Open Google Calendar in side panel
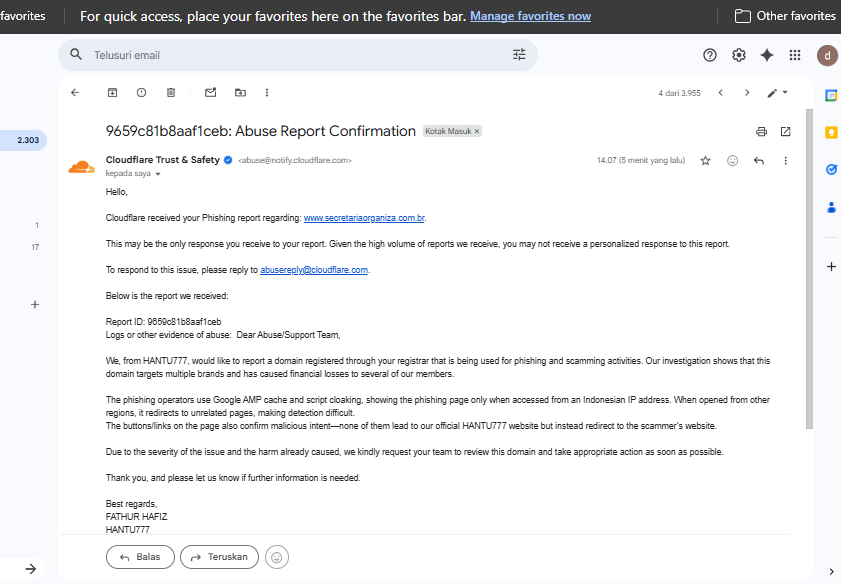 tap(831, 95)
